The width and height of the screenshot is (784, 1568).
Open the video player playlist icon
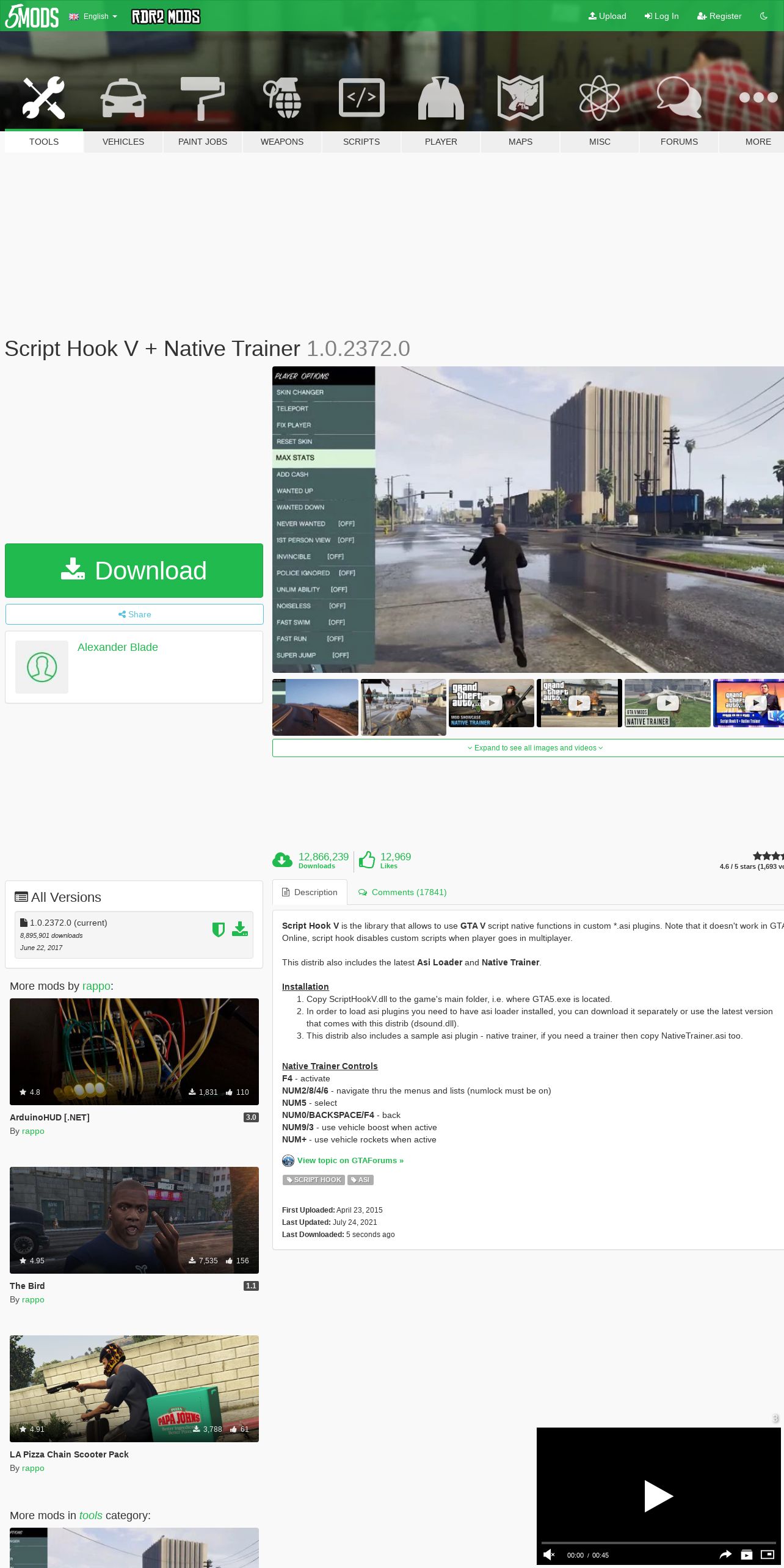point(747,1555)
